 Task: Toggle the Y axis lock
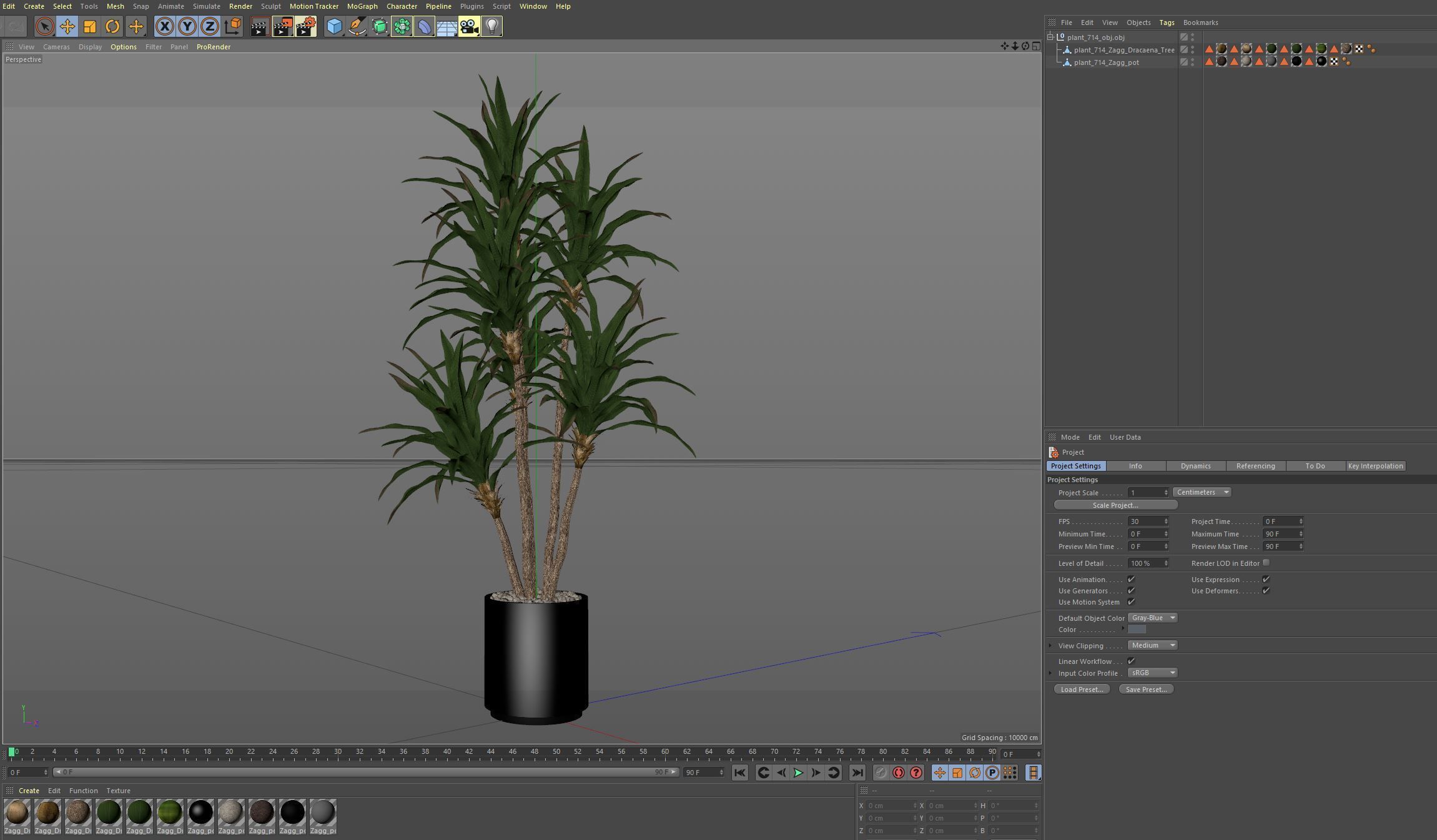pos(187,26)
